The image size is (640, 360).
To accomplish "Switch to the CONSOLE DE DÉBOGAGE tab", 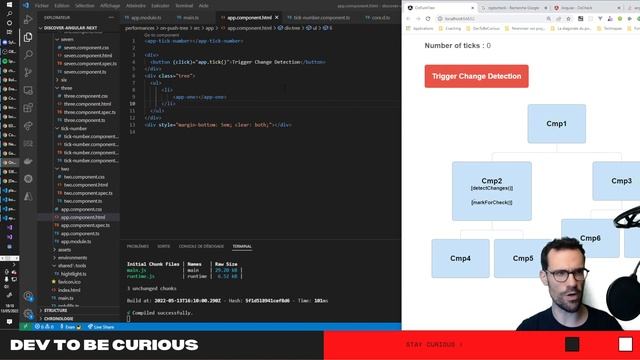I will click(x=201, y=246).
